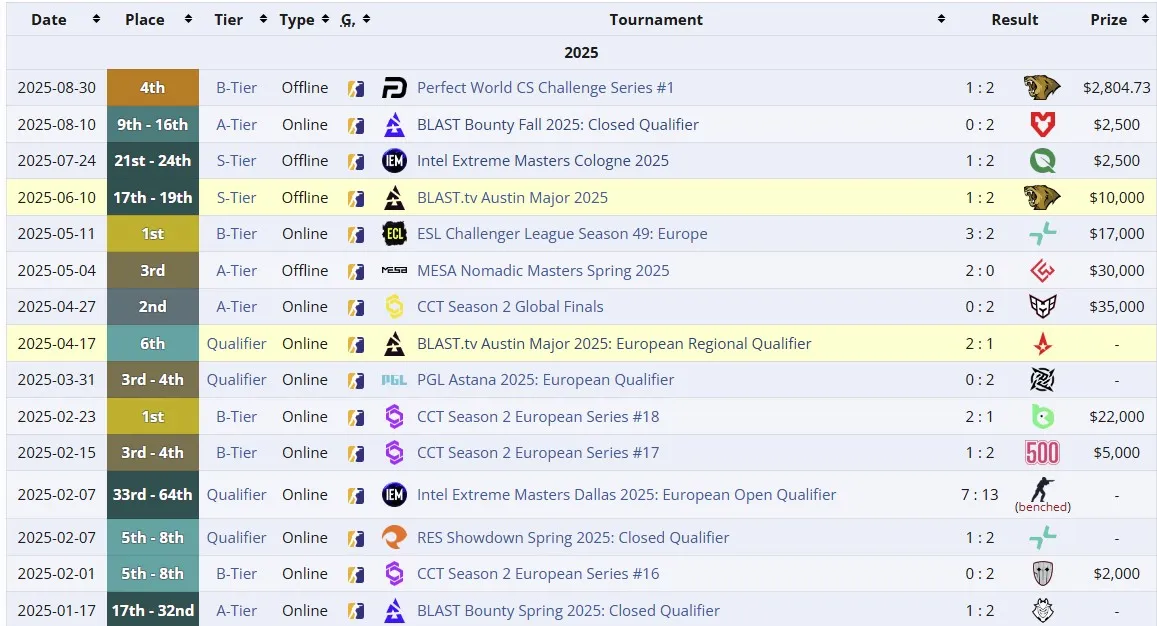Select the 4th place cell
The image size is (1157, 626).
click(x=153, y=88)
